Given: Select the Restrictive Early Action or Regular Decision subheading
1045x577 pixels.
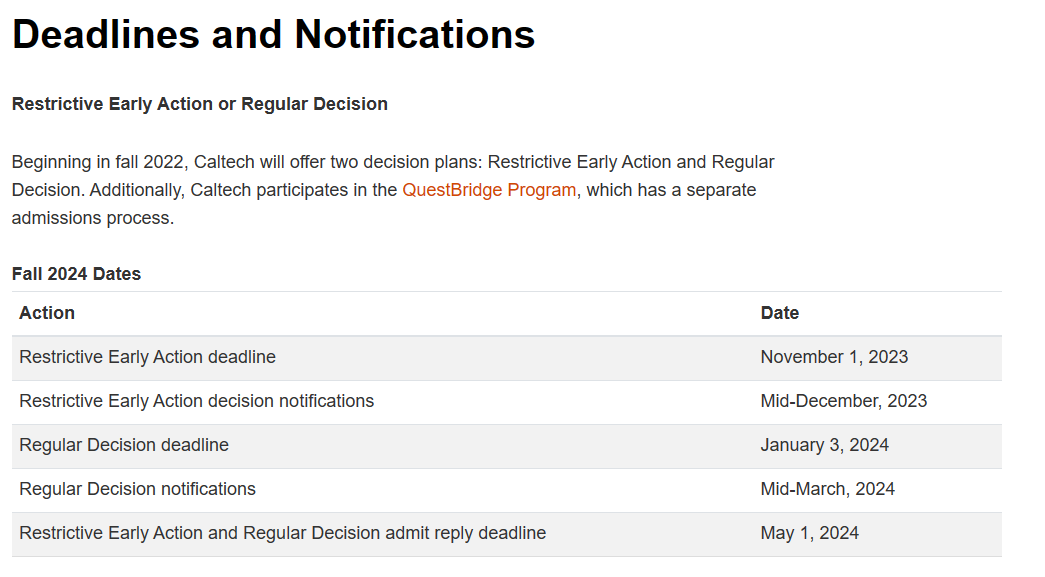Looking at the screenshot, I should point(200,104).
